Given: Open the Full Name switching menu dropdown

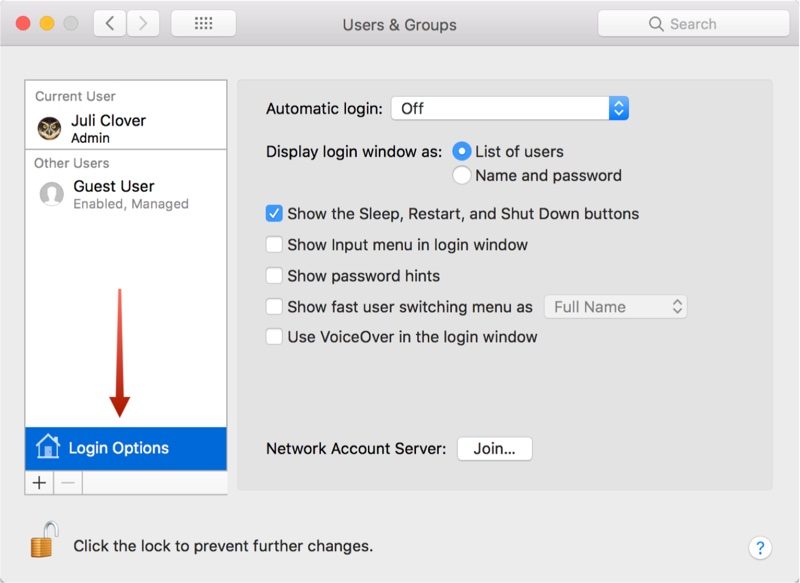Looking at the screenshot, I should coord(615,307).
